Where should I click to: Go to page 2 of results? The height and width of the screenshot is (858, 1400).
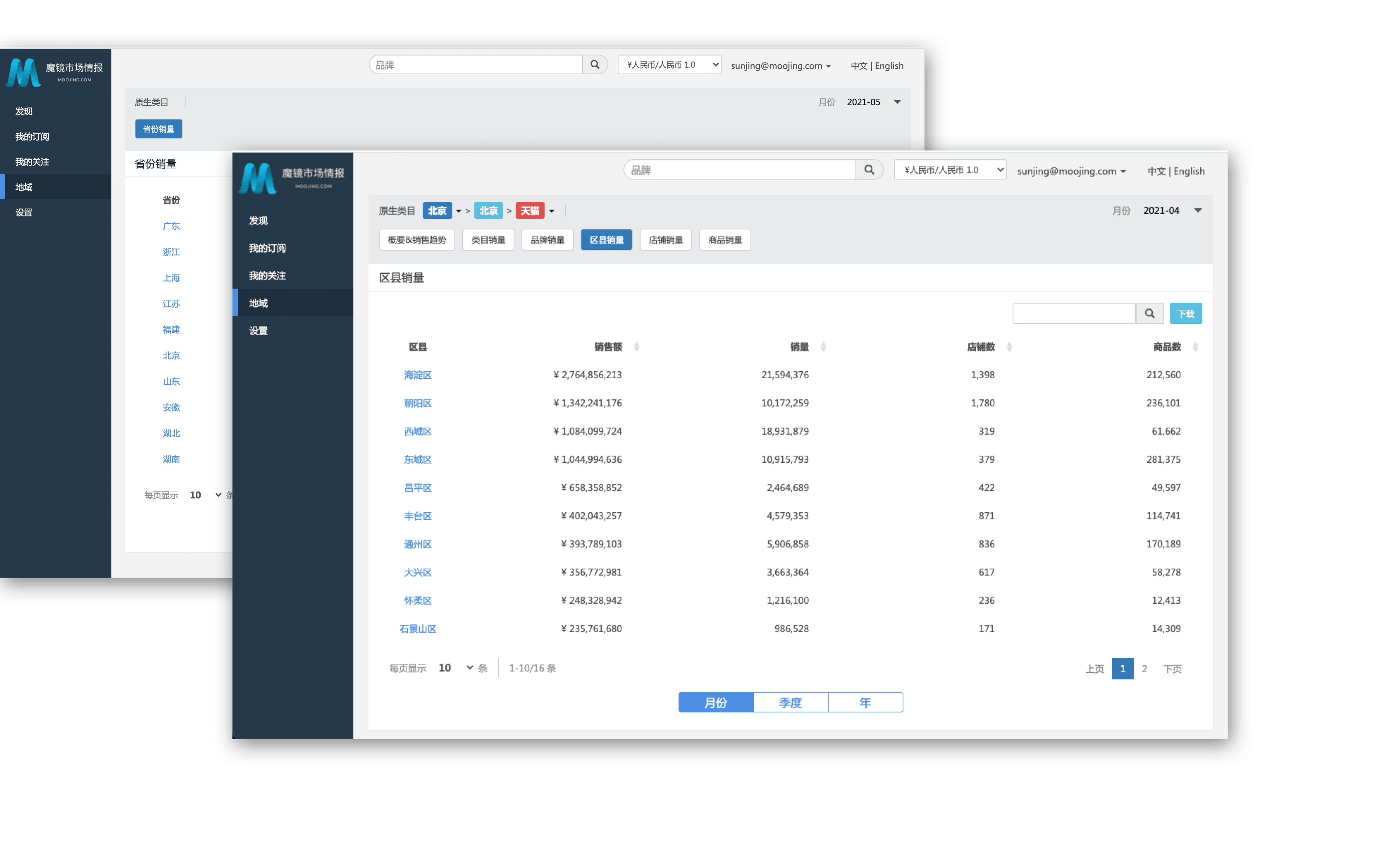click(1144, 668)
